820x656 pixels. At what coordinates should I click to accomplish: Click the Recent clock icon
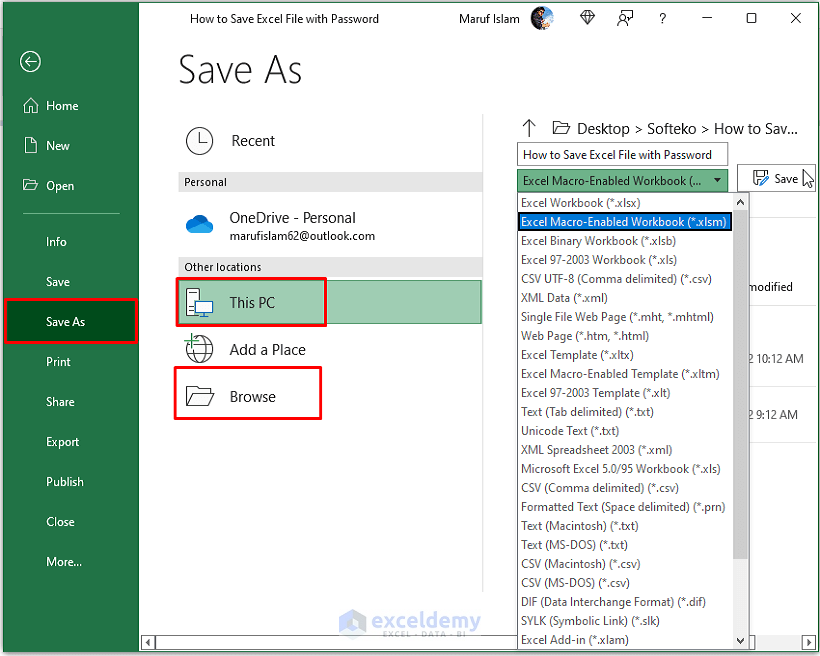(199, 141)
